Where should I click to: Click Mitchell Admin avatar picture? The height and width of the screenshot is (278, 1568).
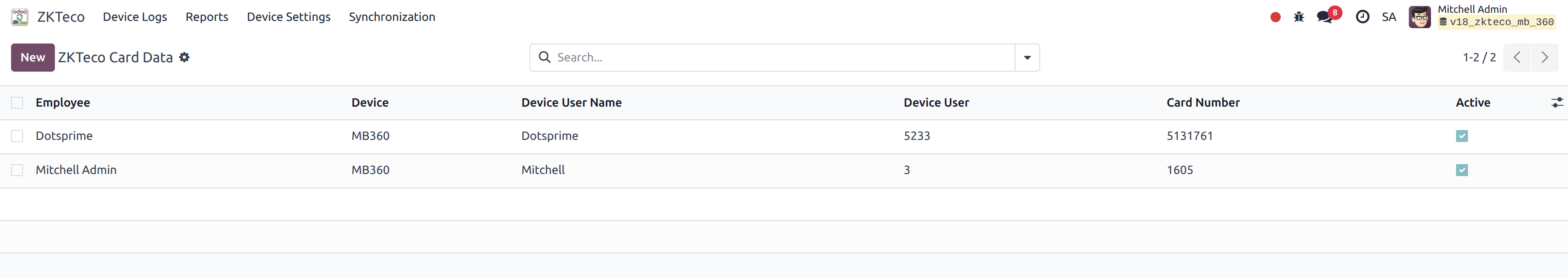point(1419,17)
